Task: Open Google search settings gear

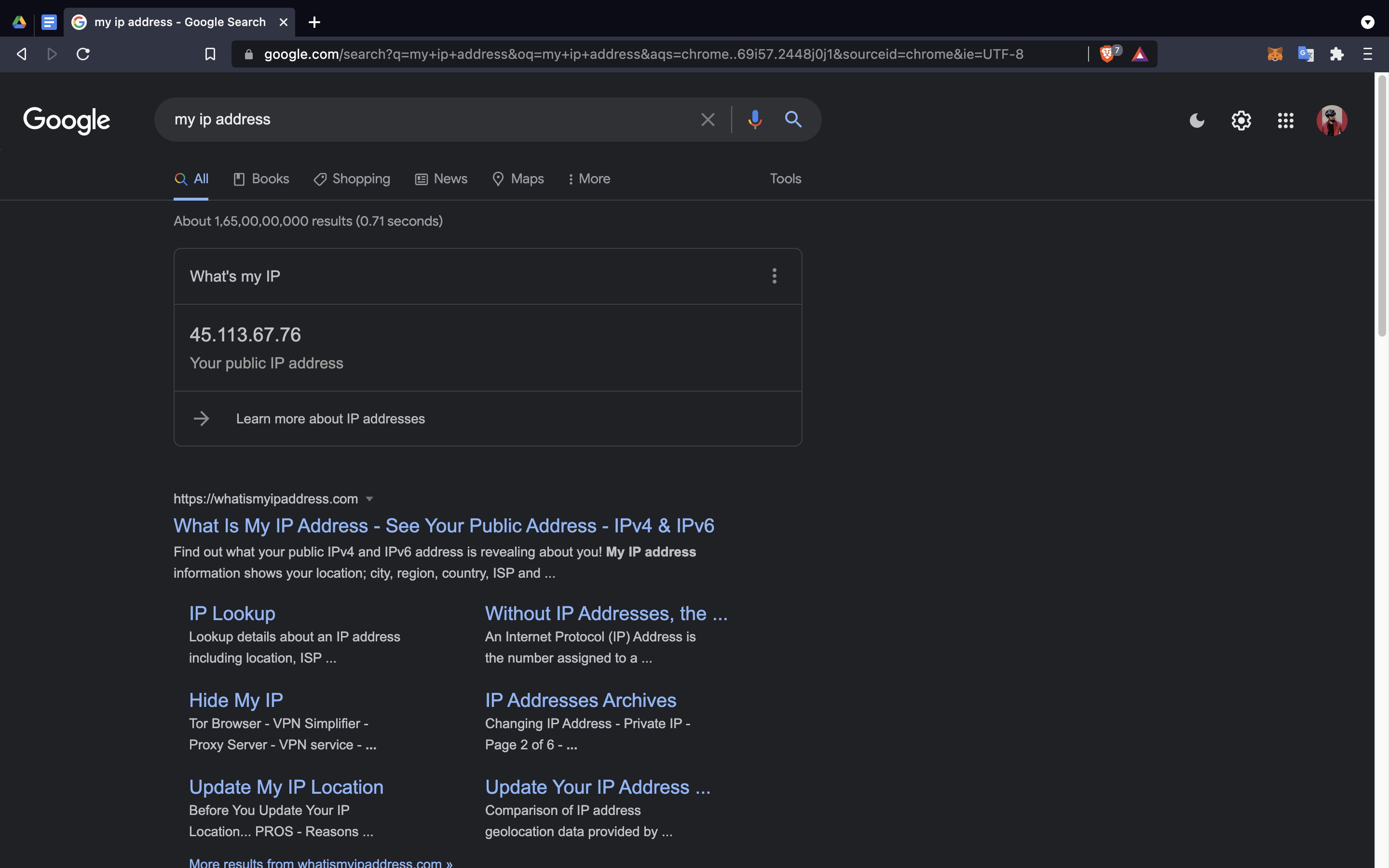Action: pos(1241,121)
